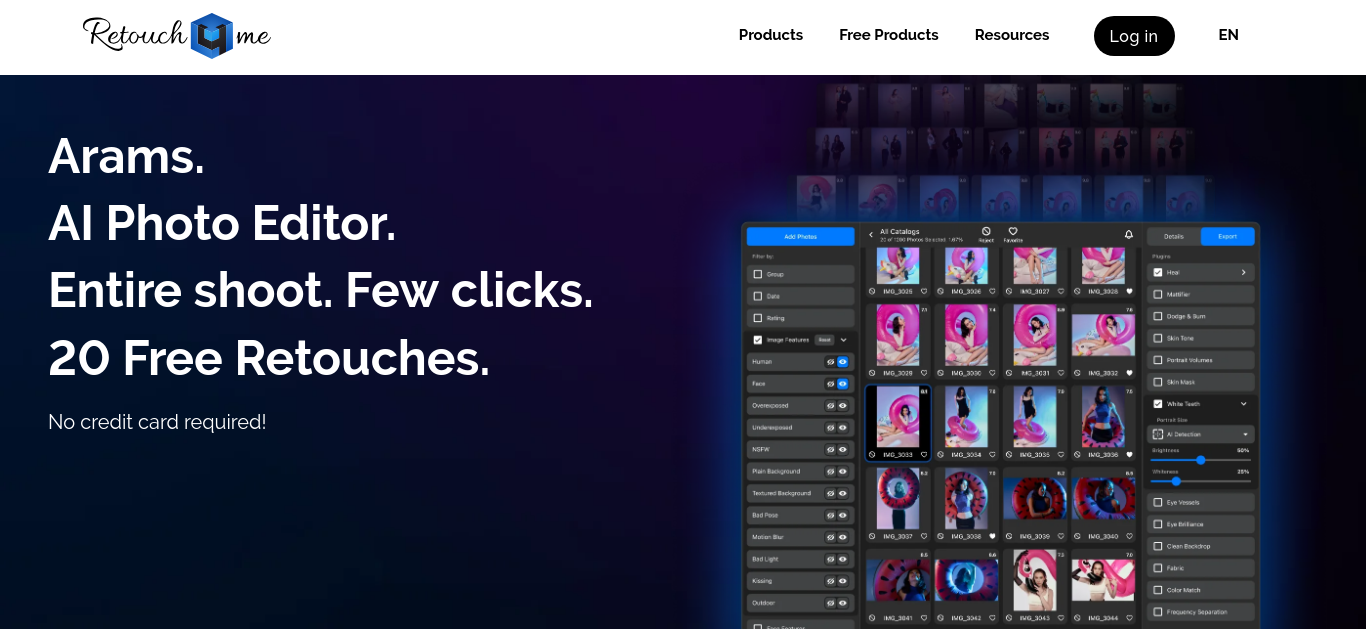Enable the Eye Vessels checkbox
The image size is (1366, 629).
pos(1158,502)
